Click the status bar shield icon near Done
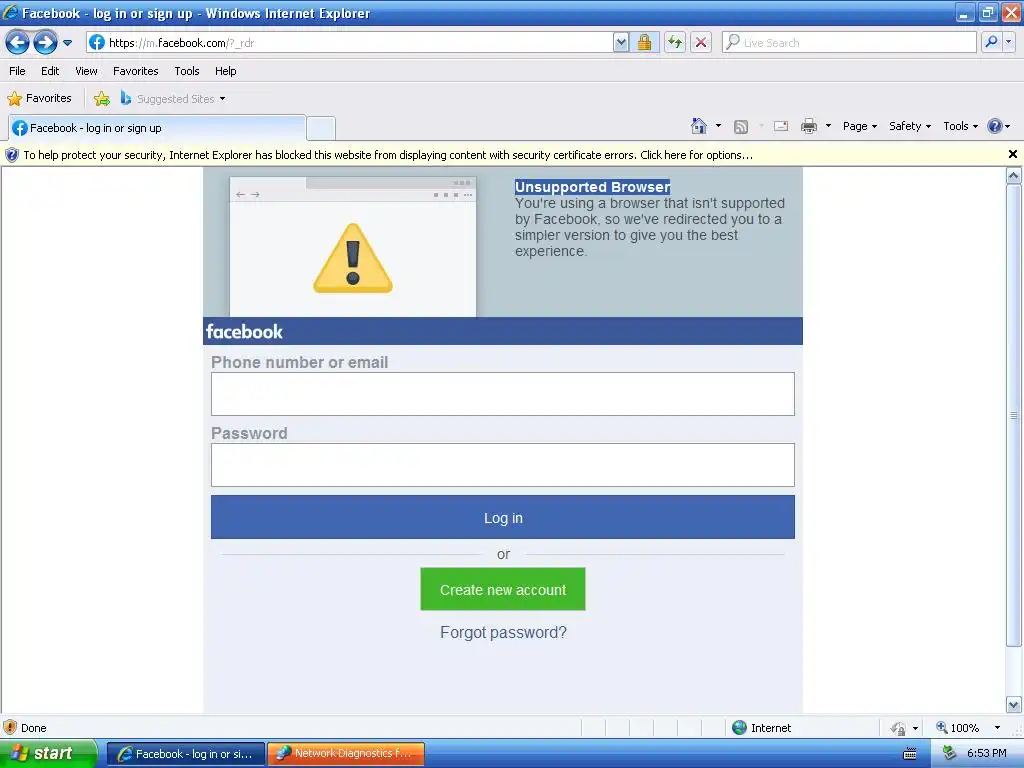 (x=10, y=728)
